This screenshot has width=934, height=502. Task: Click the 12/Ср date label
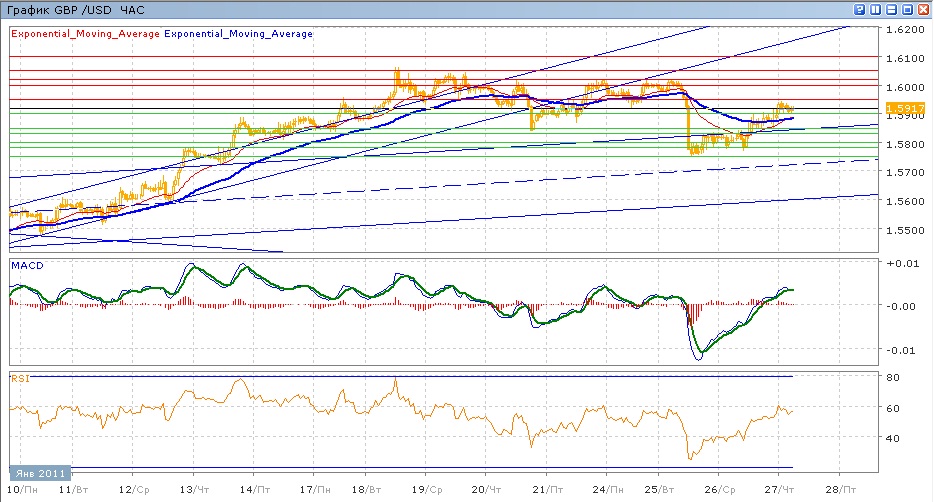tap(134, 489)
